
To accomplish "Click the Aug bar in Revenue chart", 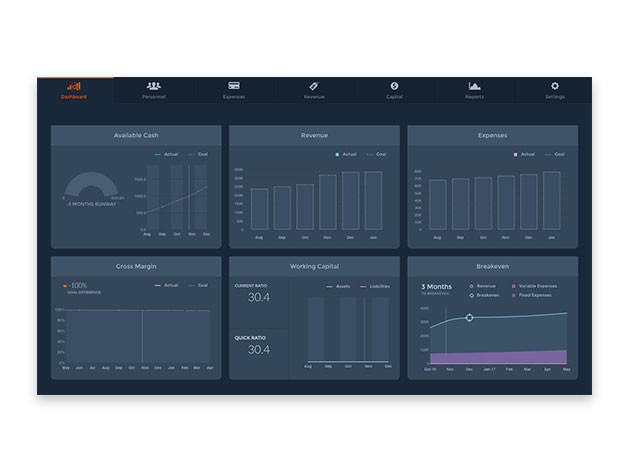I will coord(260,209).
